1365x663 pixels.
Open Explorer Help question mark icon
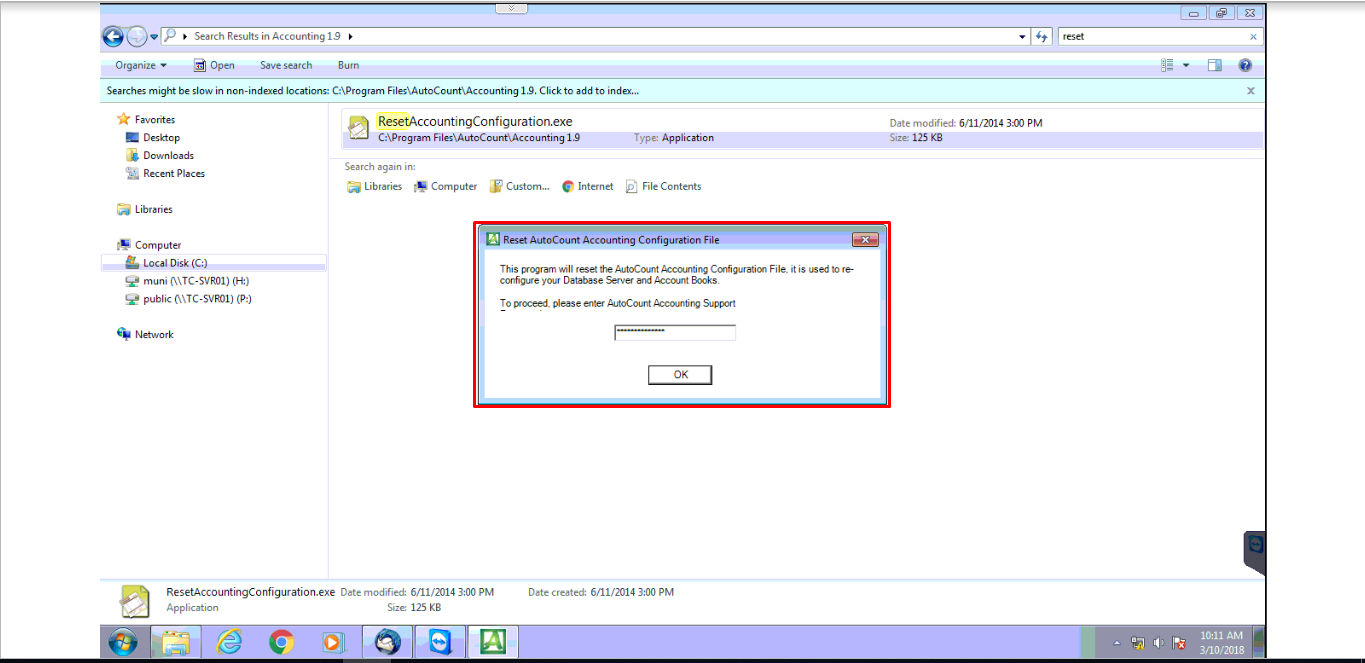[x=1245, y=65]
